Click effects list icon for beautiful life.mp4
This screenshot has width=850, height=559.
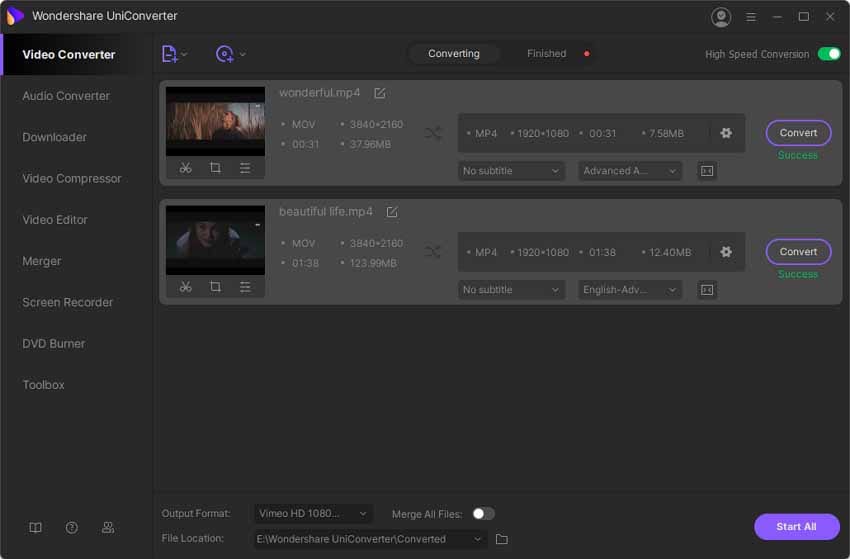[245, 287]
